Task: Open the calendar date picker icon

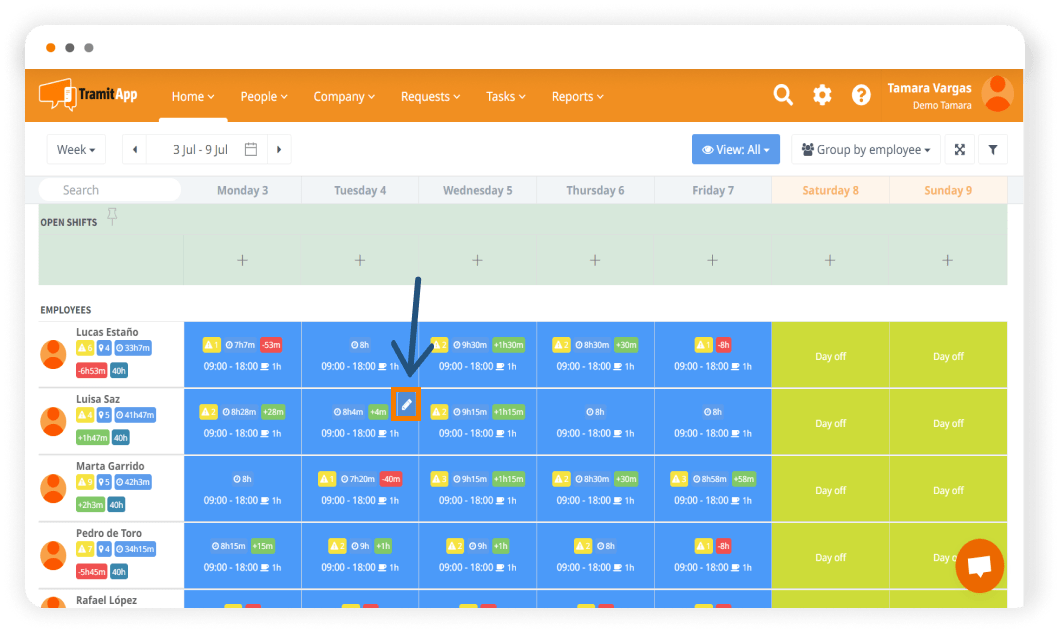Action: (x=251, y=149)
